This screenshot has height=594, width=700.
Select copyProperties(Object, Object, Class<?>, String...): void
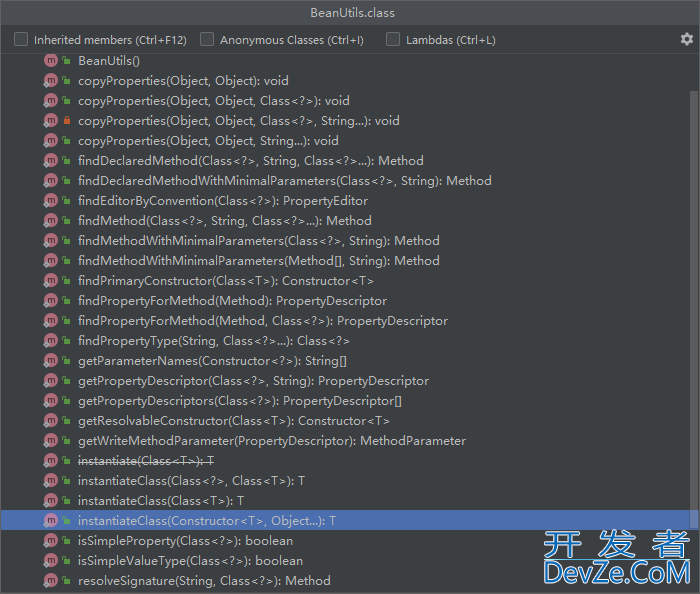(x=345, y=120)
